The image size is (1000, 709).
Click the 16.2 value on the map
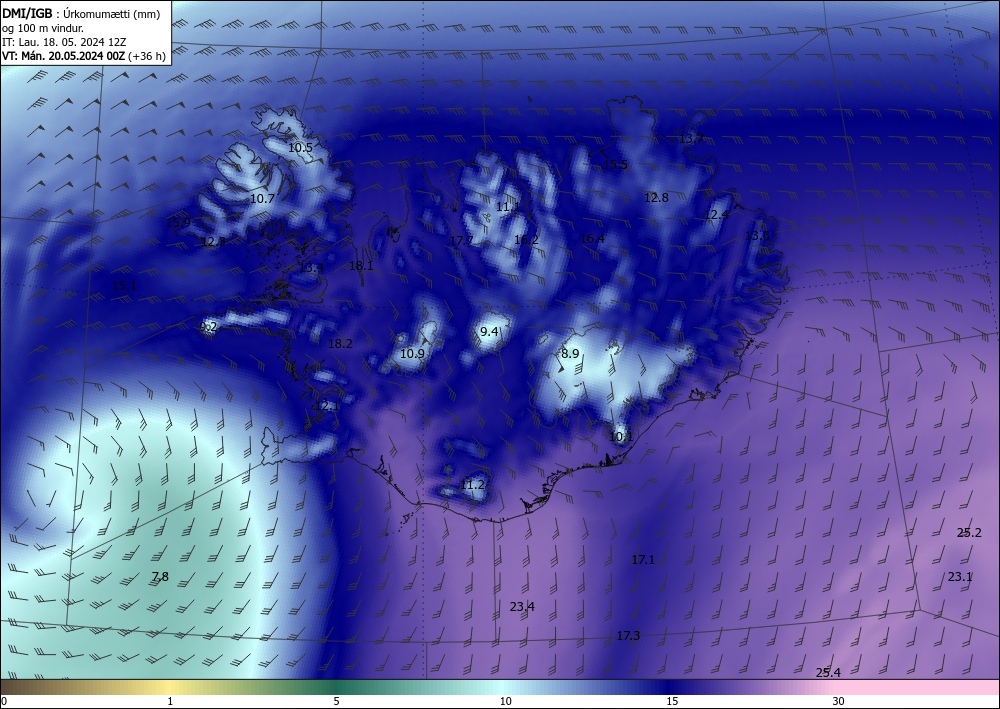tap(526, 240)
